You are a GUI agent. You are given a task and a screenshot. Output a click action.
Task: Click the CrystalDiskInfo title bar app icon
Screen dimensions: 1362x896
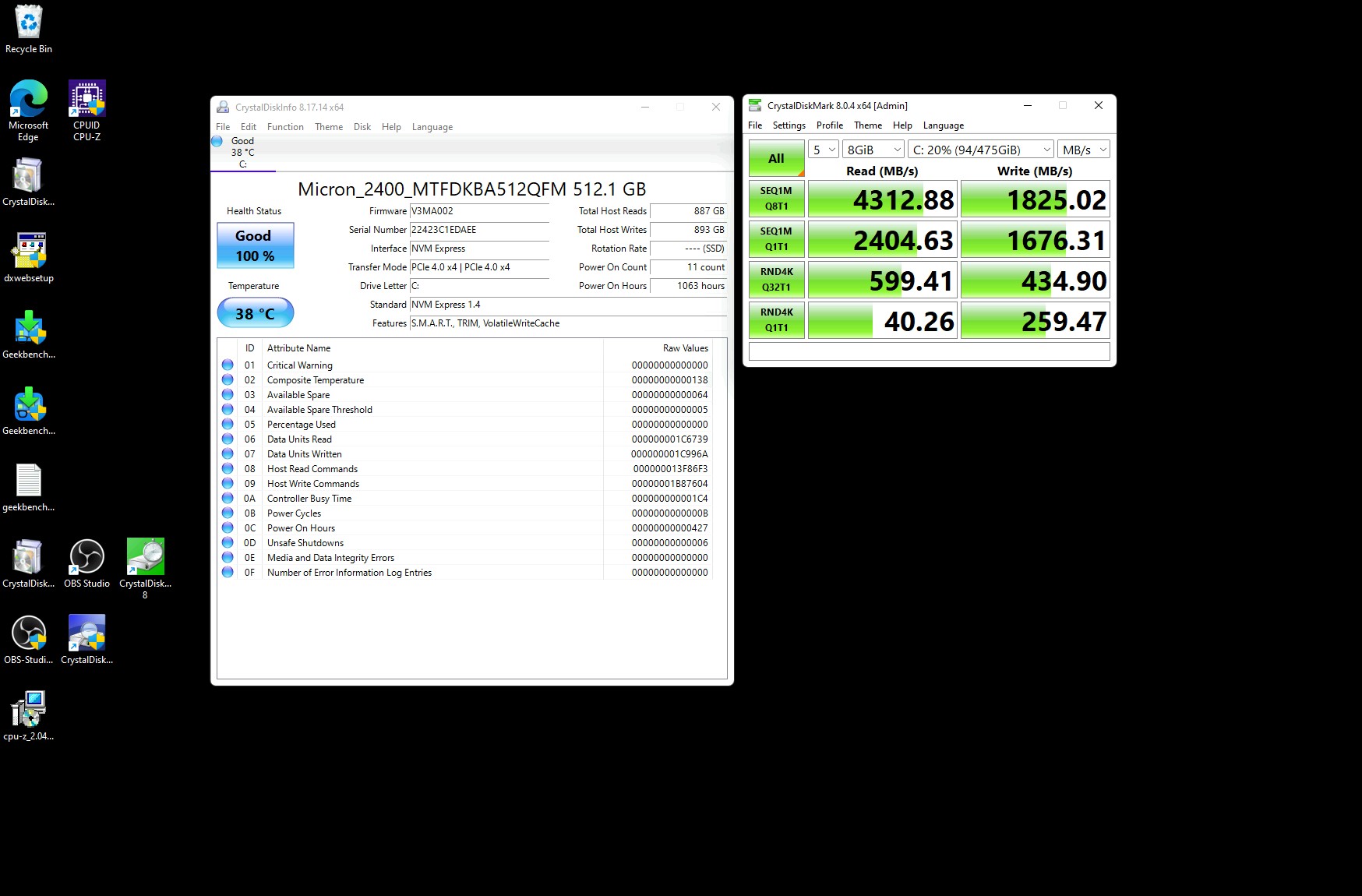(223, 108)
